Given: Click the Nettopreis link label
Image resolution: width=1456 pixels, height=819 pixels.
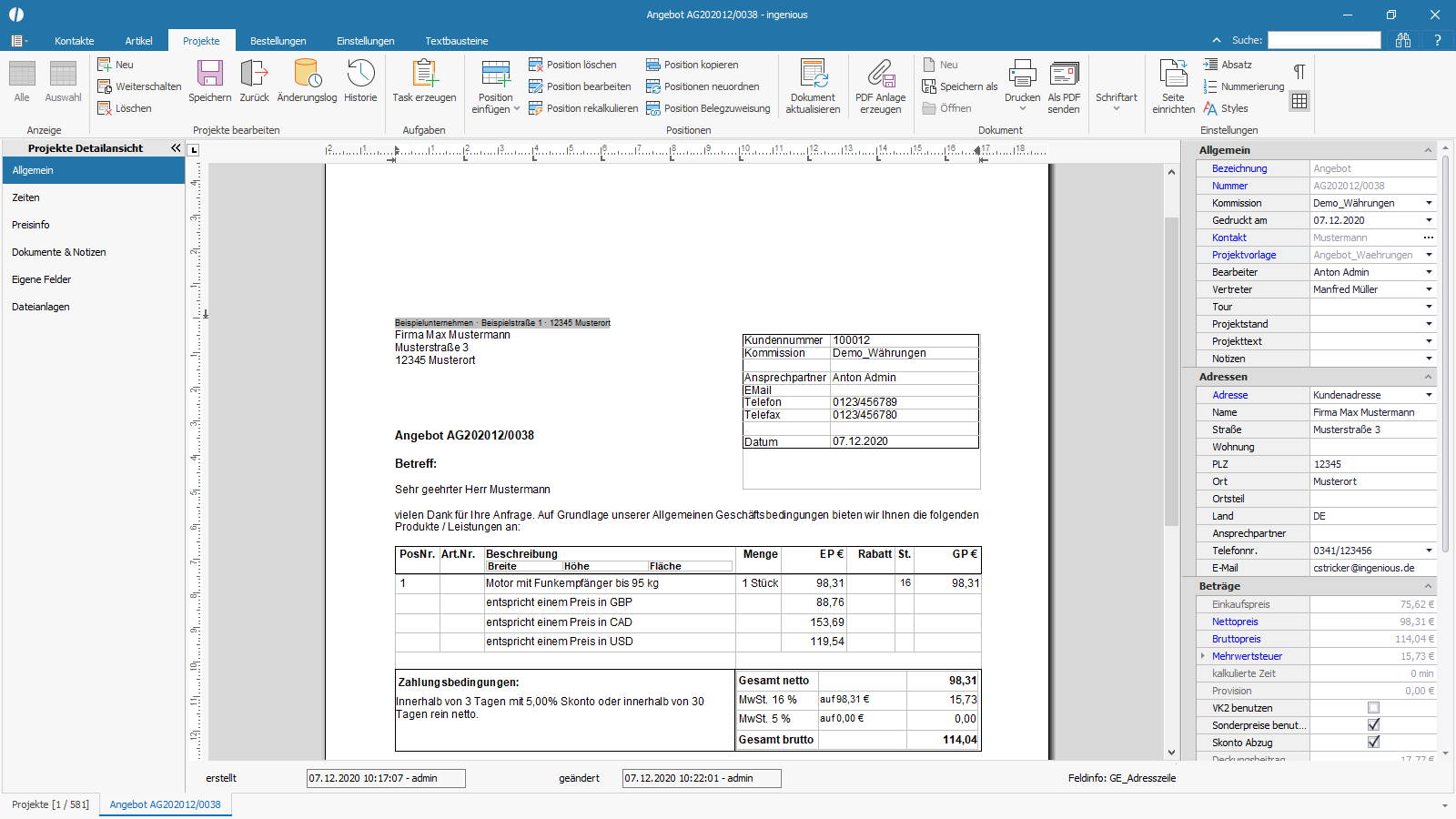Looking at the screenshot, I should pyautogui.click(x=1235, y=622).
